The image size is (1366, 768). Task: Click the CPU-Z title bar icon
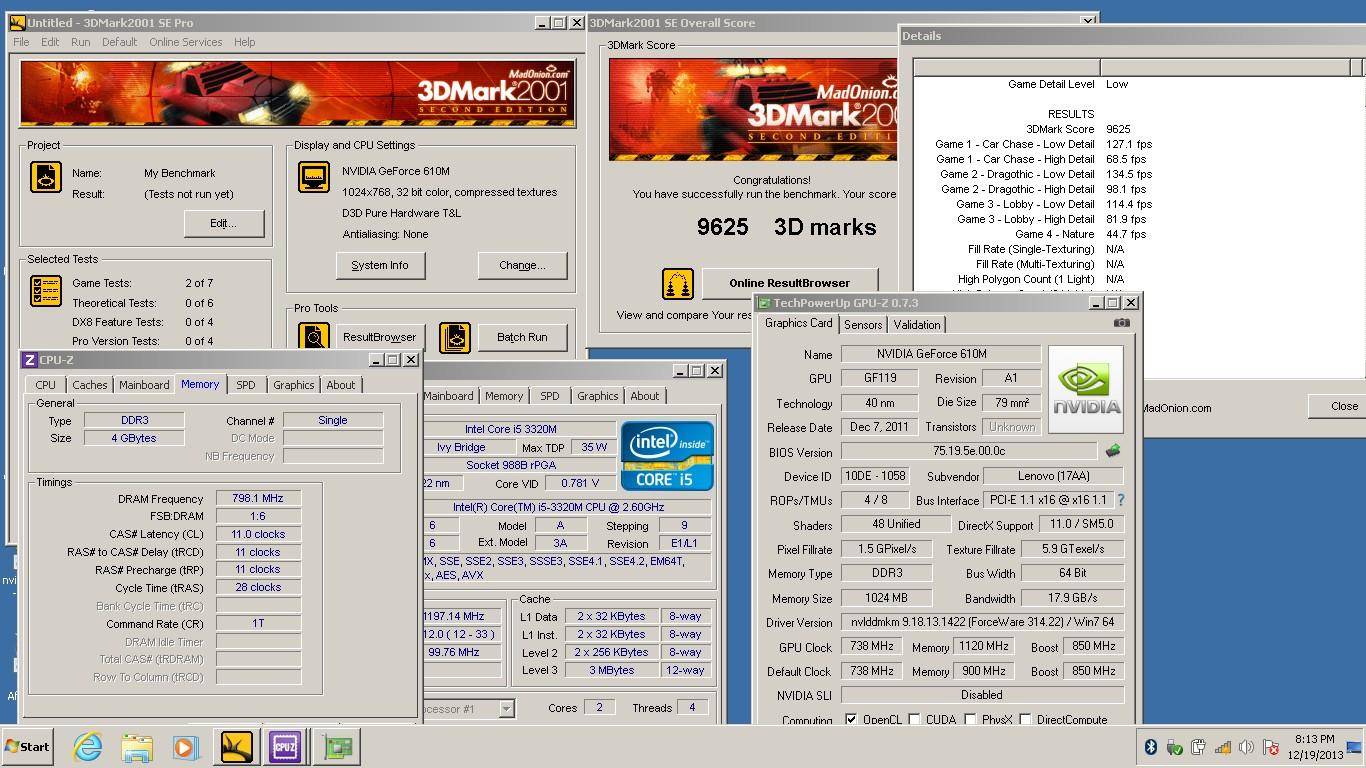tap(30, 360)
